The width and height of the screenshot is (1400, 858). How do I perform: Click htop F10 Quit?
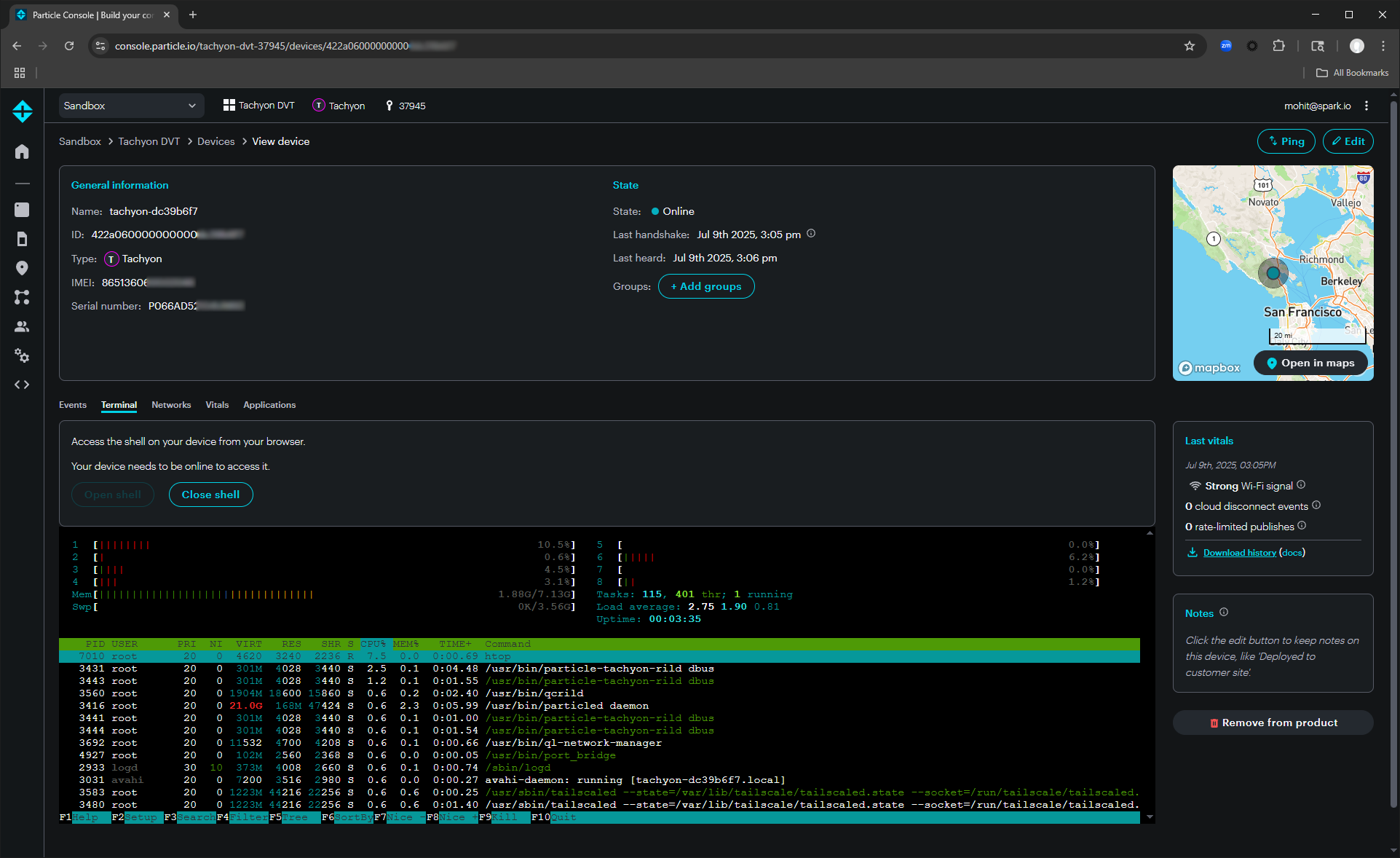(x=554, y=817)
